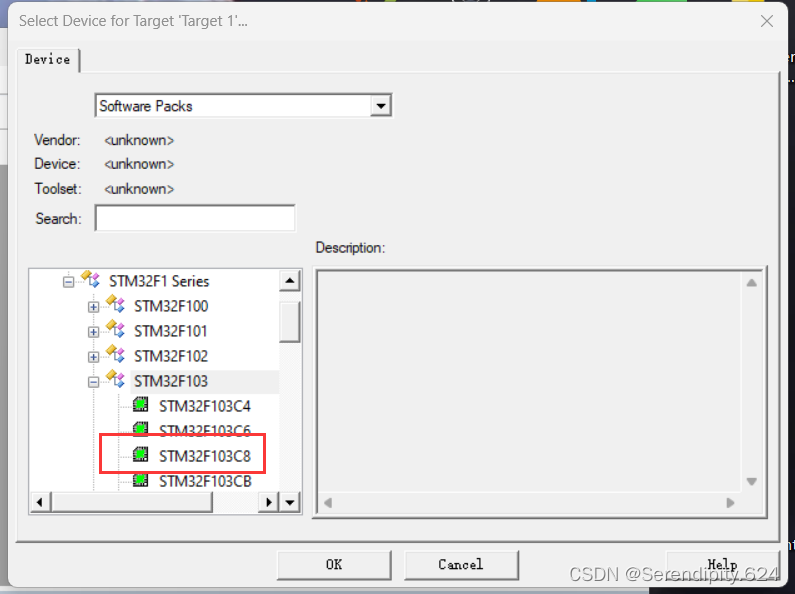
Task: Click device tree scroll down arrow
Action: pos(290,502)
